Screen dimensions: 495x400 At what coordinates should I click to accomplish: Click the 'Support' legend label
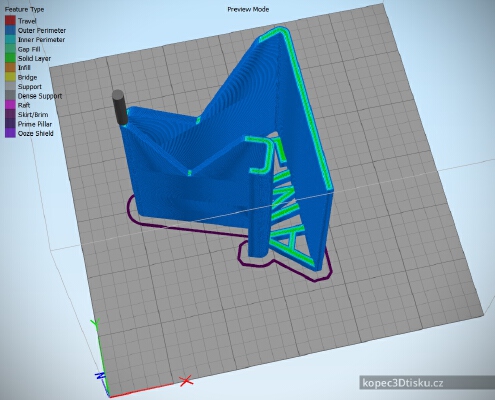click(x=30, y=87)
